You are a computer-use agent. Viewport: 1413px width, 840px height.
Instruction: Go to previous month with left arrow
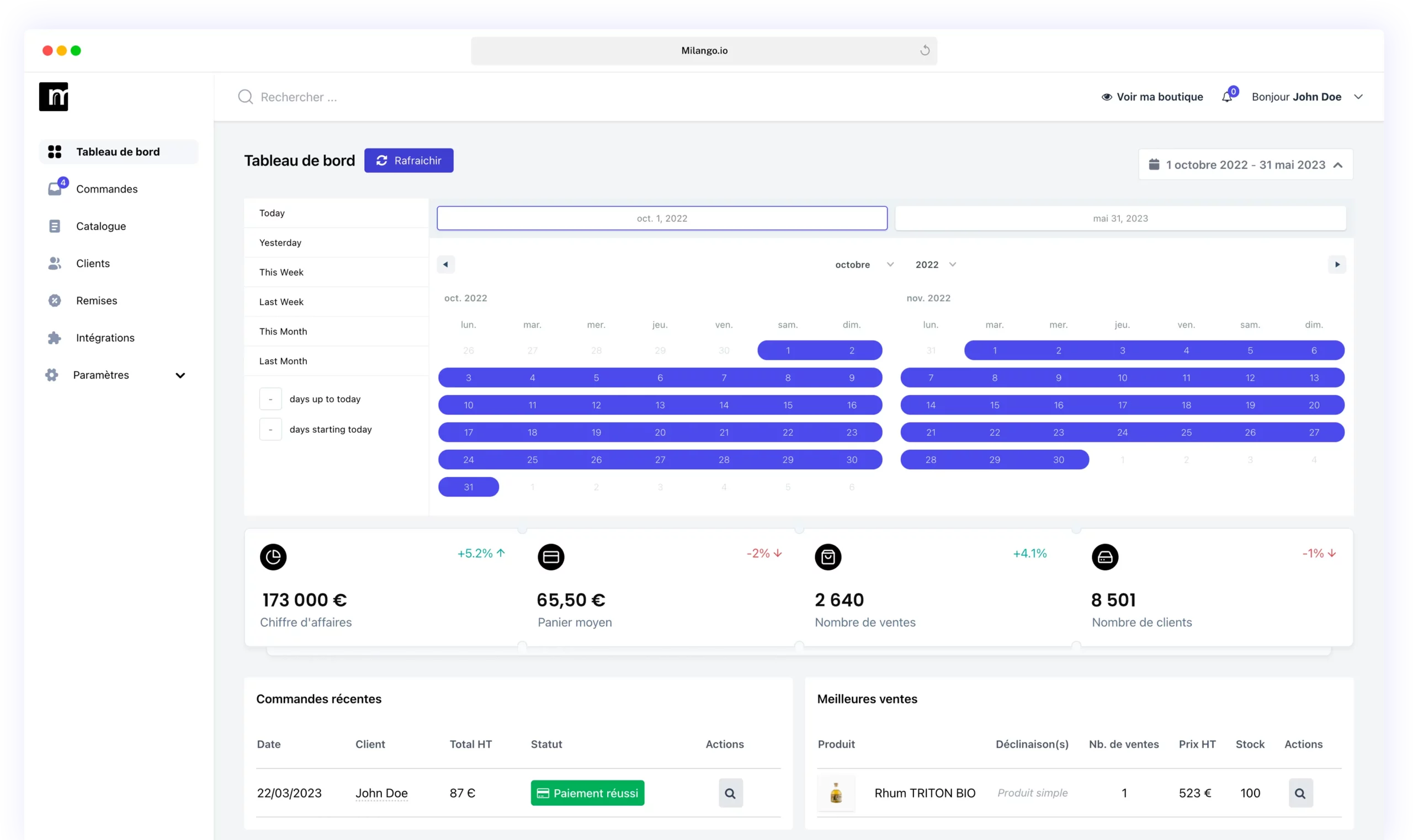pos(445,264)
